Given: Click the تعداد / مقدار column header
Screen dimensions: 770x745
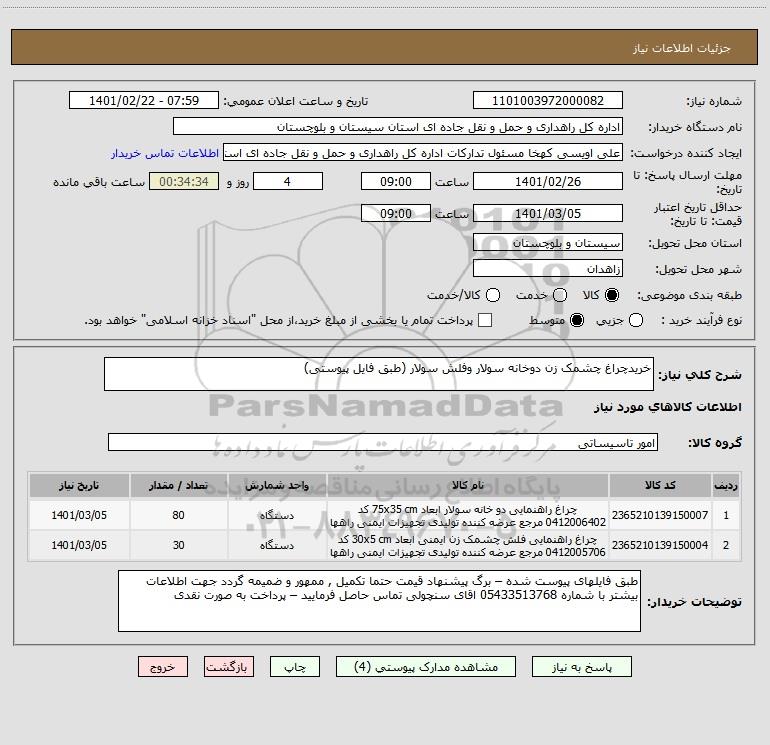Looking at the screenshot, I should (x=178, y=485).
